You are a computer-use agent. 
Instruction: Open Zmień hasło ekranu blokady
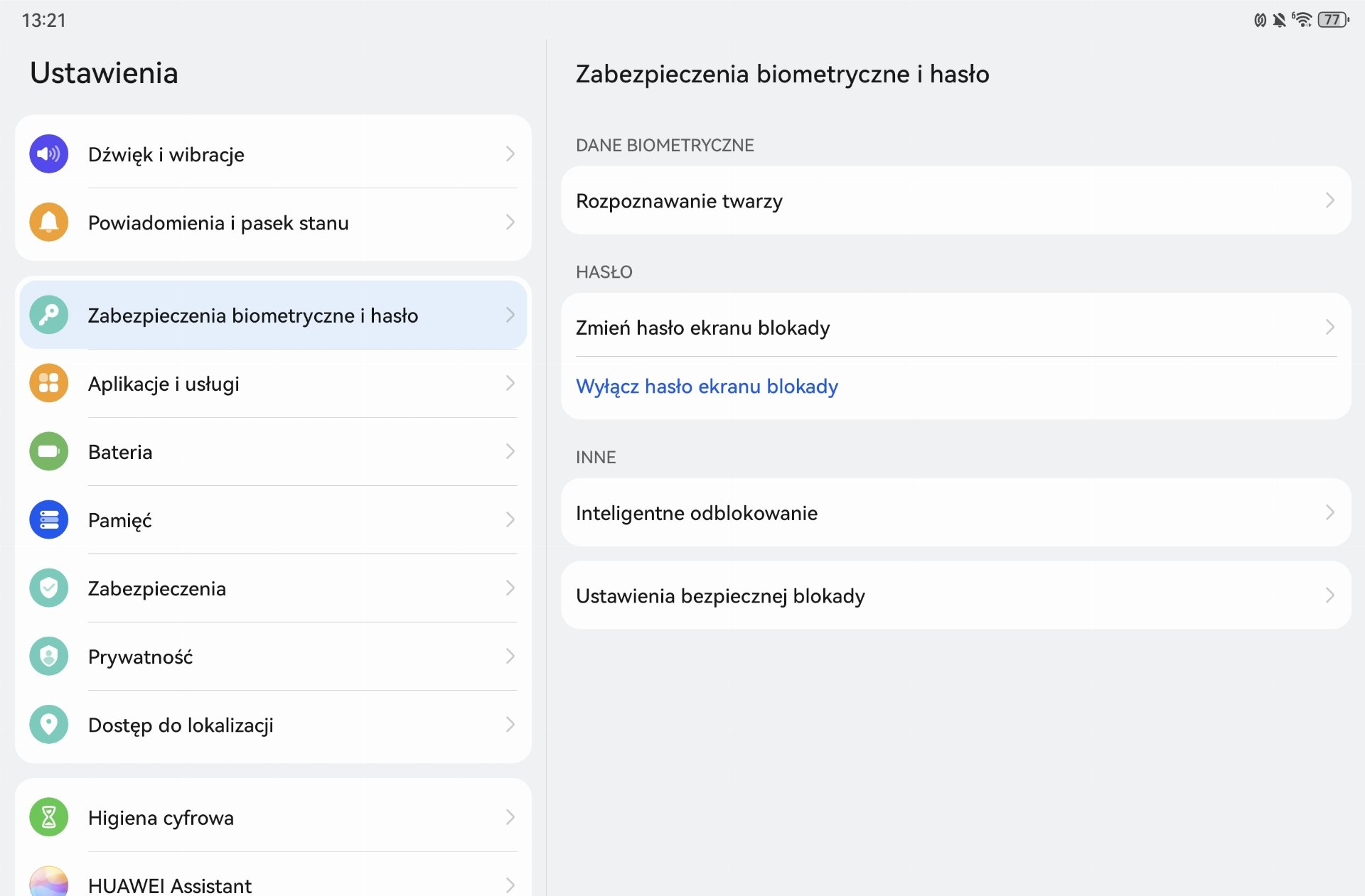[702, 328]
